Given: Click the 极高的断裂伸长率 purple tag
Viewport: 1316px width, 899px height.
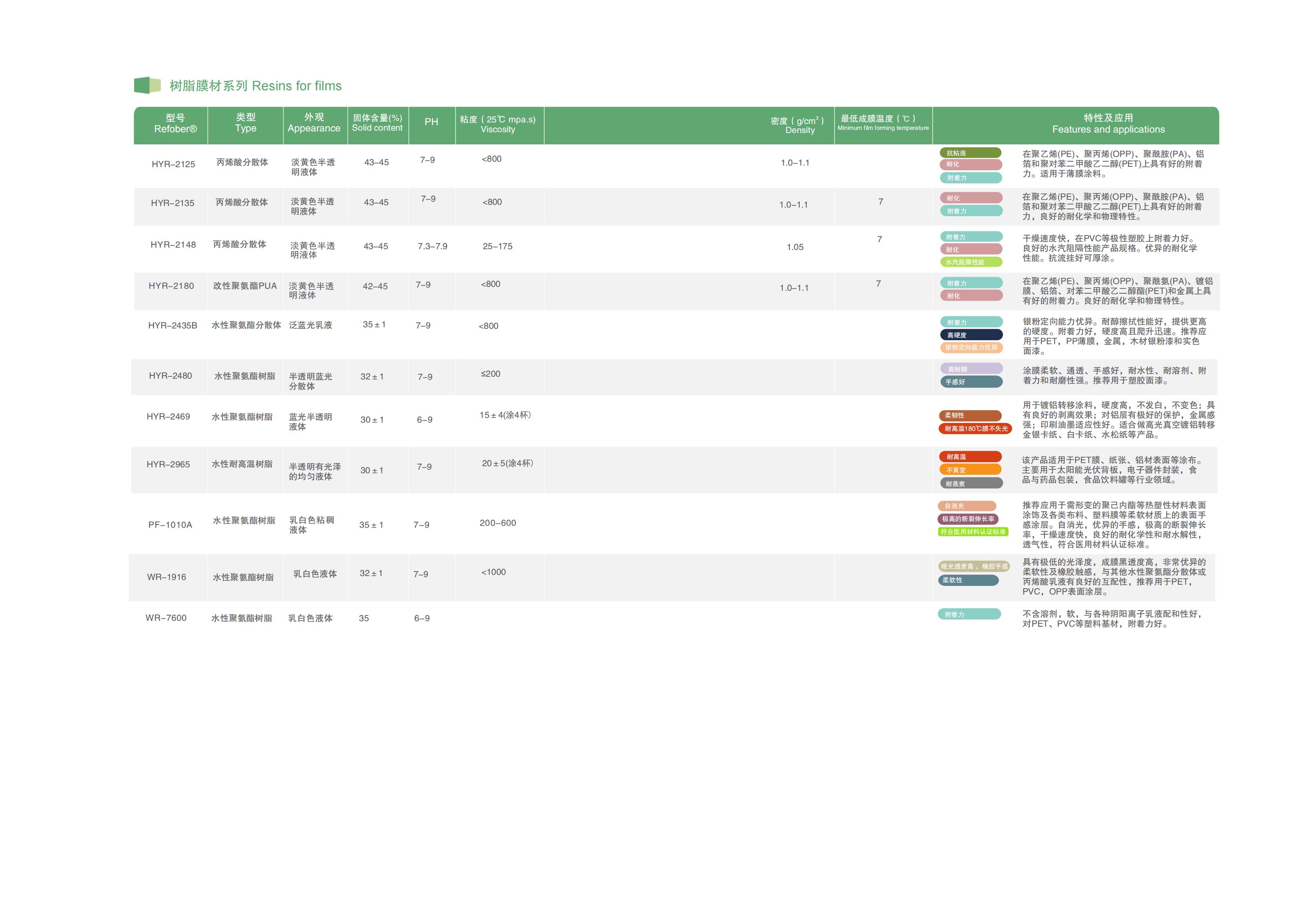Looking at the screenshot, I should coord(968,519).
